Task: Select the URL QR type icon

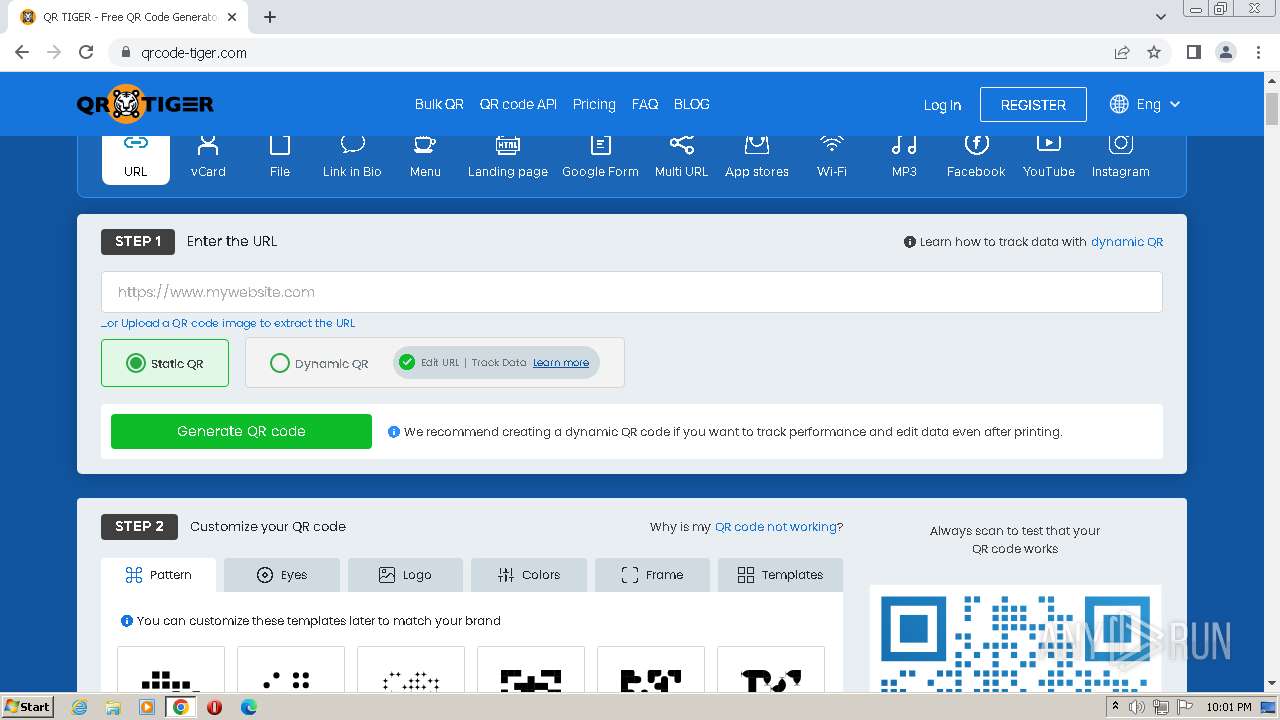Action: click(x=136, y=157)
